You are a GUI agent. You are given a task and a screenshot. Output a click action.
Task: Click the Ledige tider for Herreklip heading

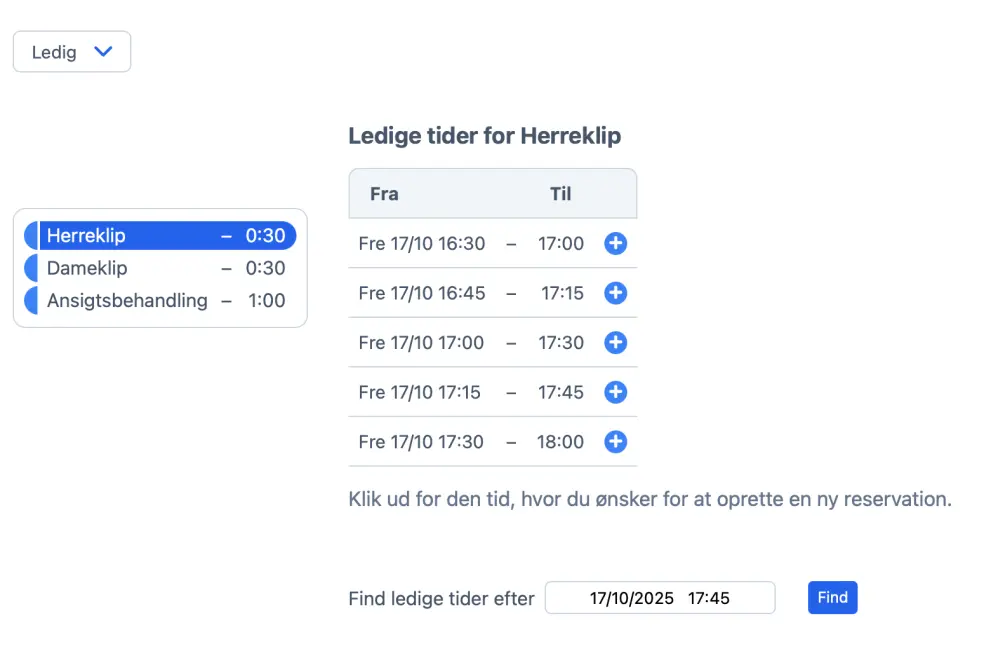coord(484,136)
